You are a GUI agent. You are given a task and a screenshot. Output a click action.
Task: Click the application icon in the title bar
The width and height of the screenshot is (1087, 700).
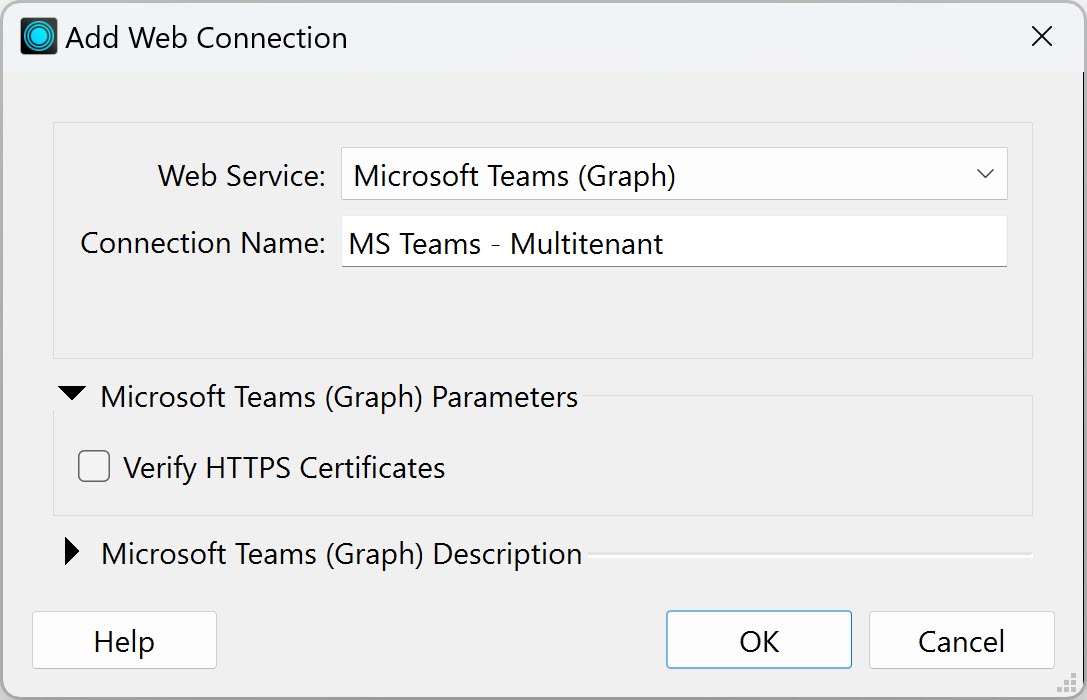37,35
